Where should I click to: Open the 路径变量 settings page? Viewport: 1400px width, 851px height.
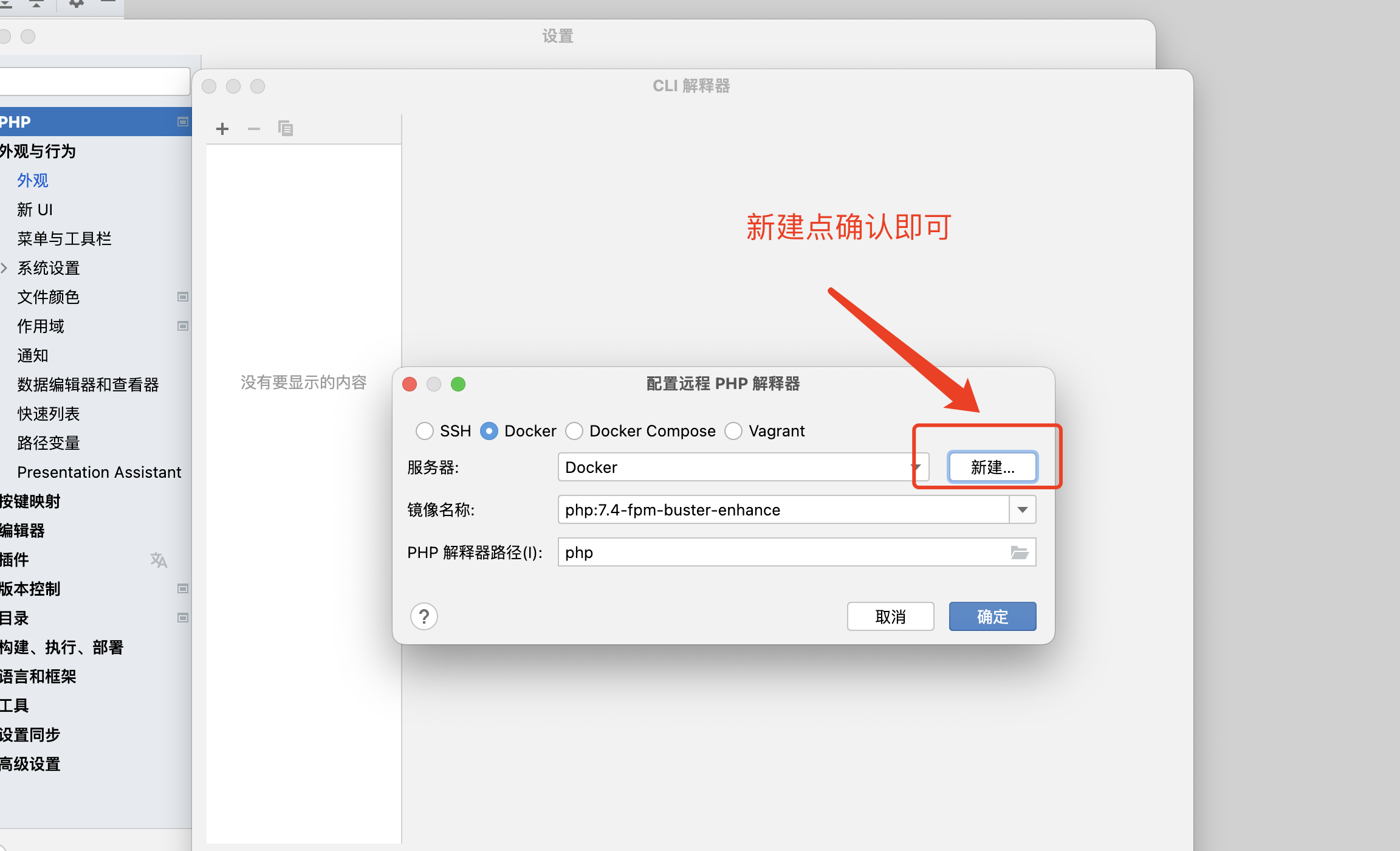click(49, 443)
